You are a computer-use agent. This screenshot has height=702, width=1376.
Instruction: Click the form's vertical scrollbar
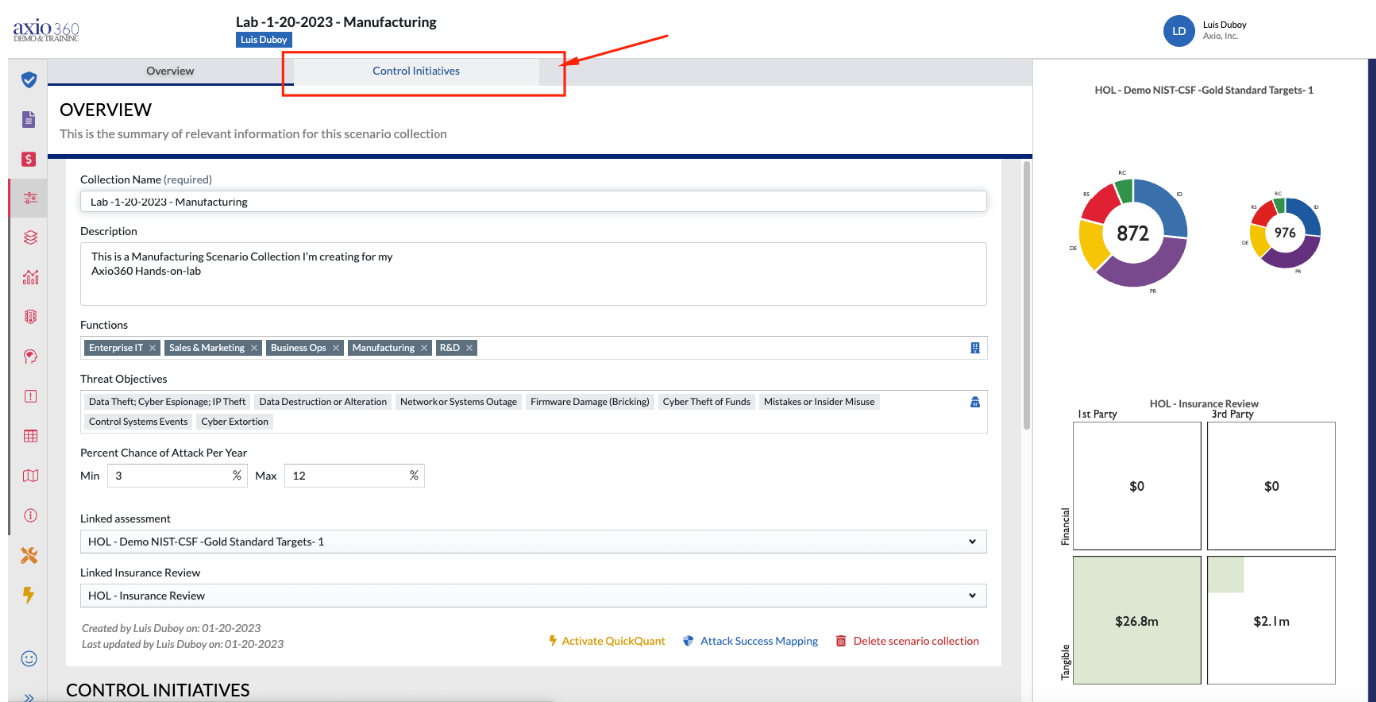pos(1025,295)
